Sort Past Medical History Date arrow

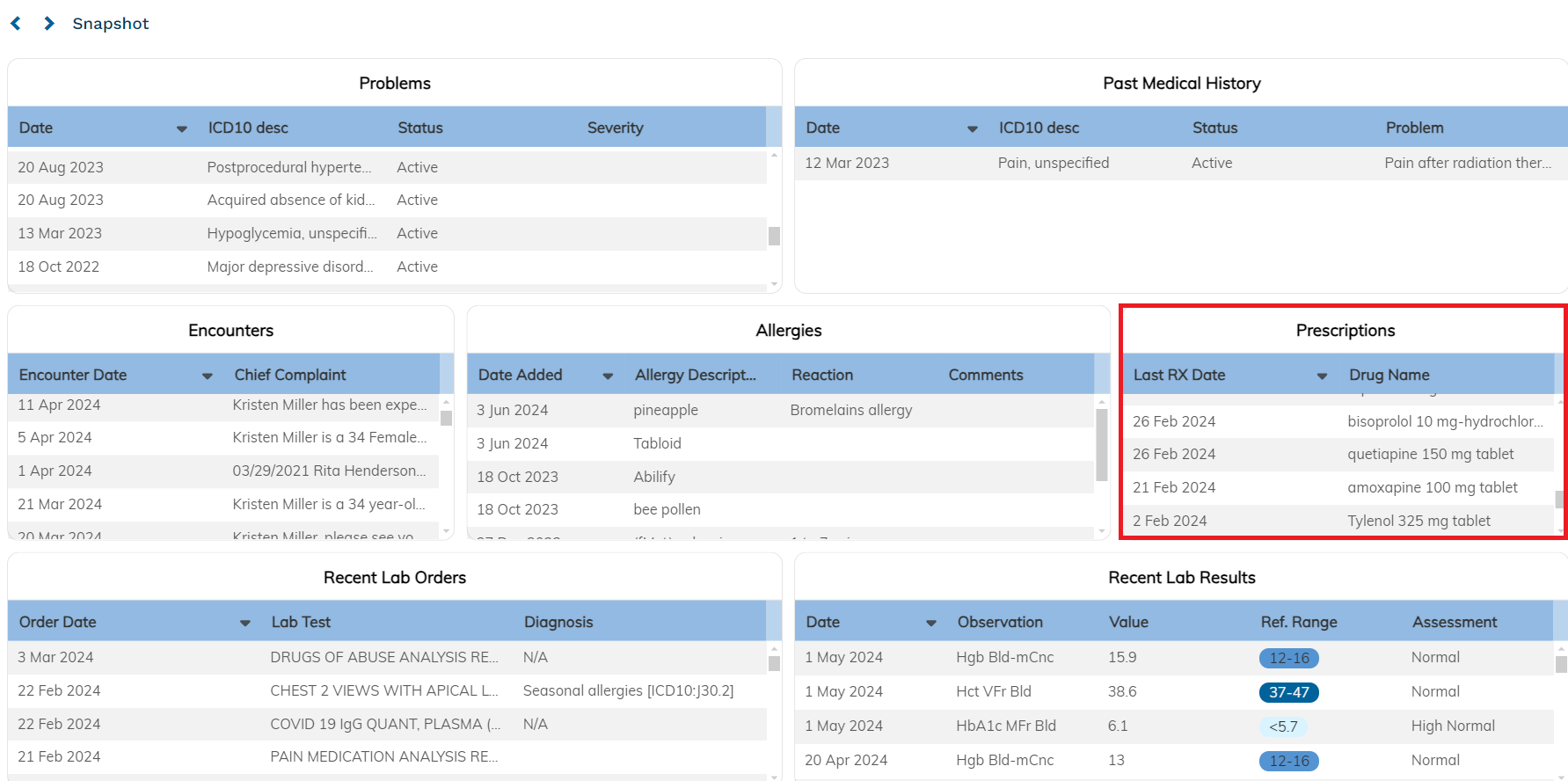click(973, 129)
